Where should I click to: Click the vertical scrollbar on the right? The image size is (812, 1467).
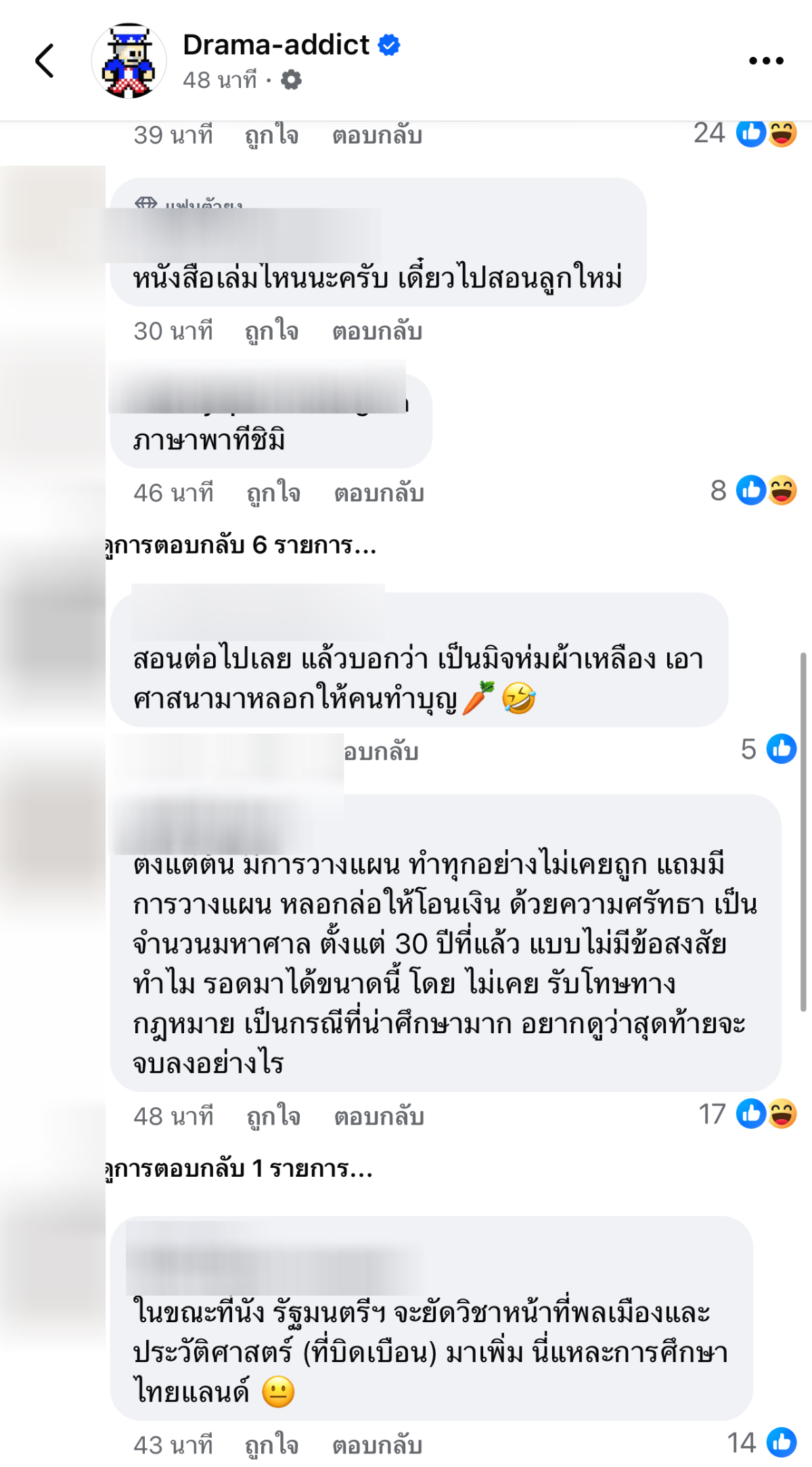pos(803,832)
